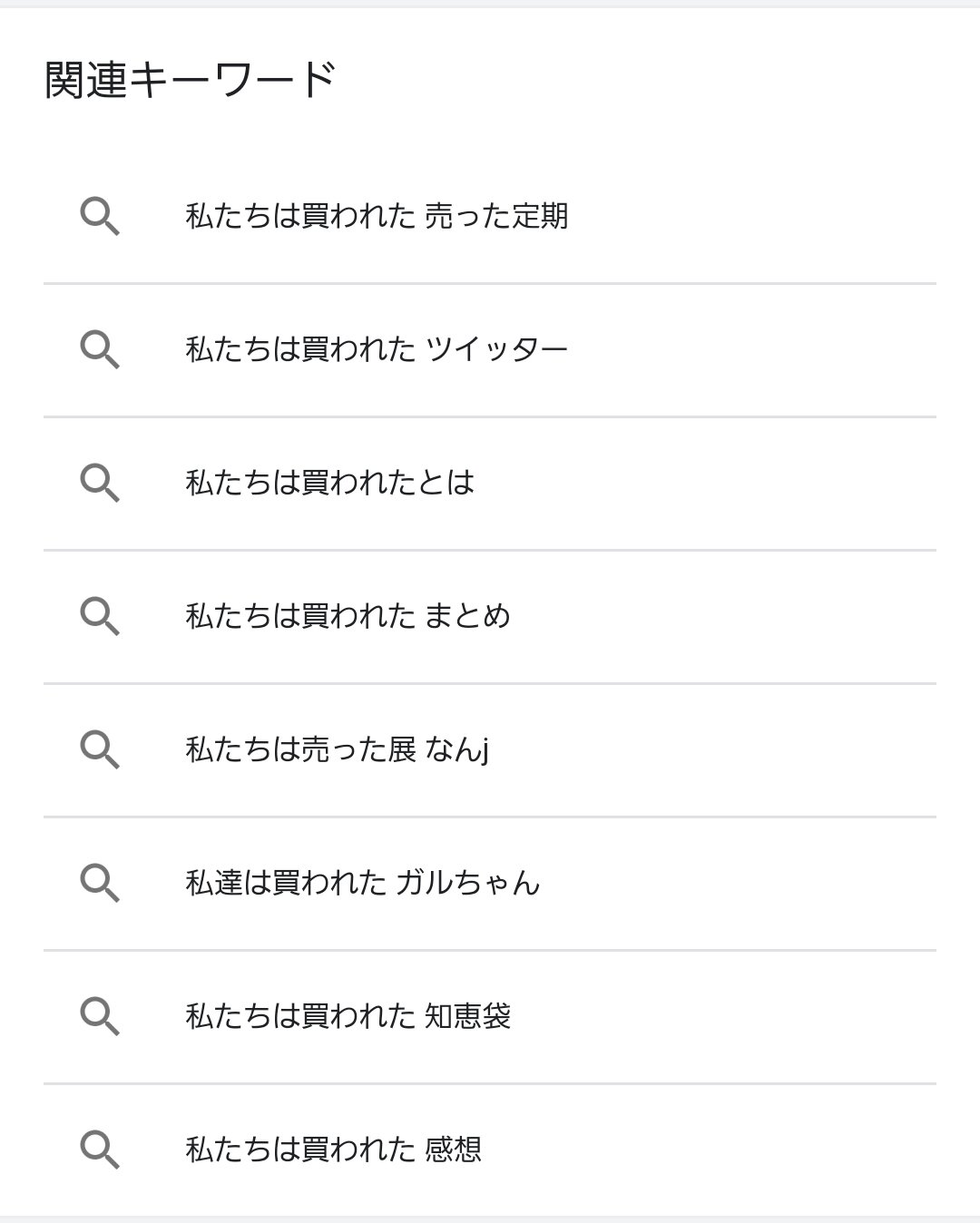The width and height of the screenshot is (980, 1223).
Task: Tap magnifier icon beside ガルちゃん suggestion
Action: (100, 884)
